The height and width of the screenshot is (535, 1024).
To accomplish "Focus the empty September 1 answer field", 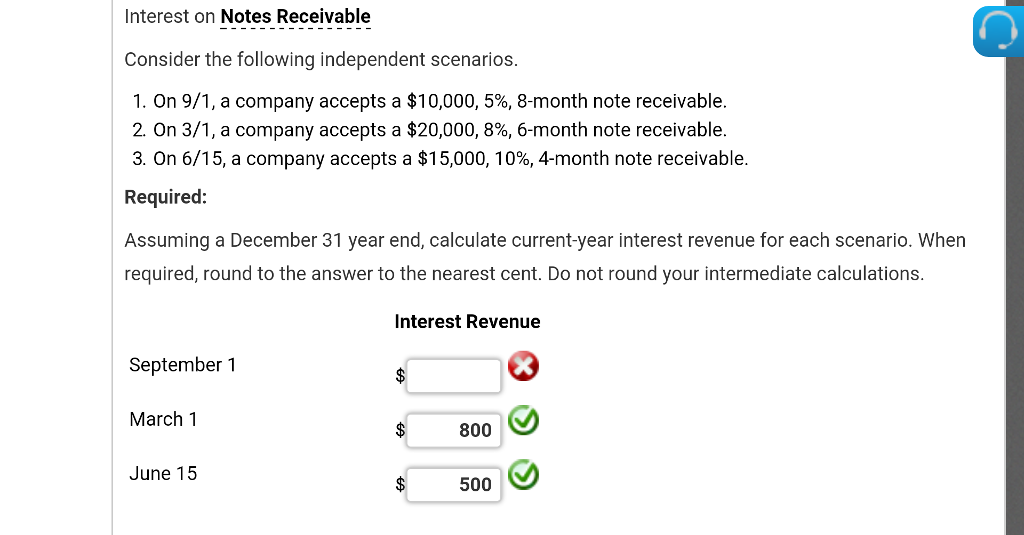I will (454, 376).
